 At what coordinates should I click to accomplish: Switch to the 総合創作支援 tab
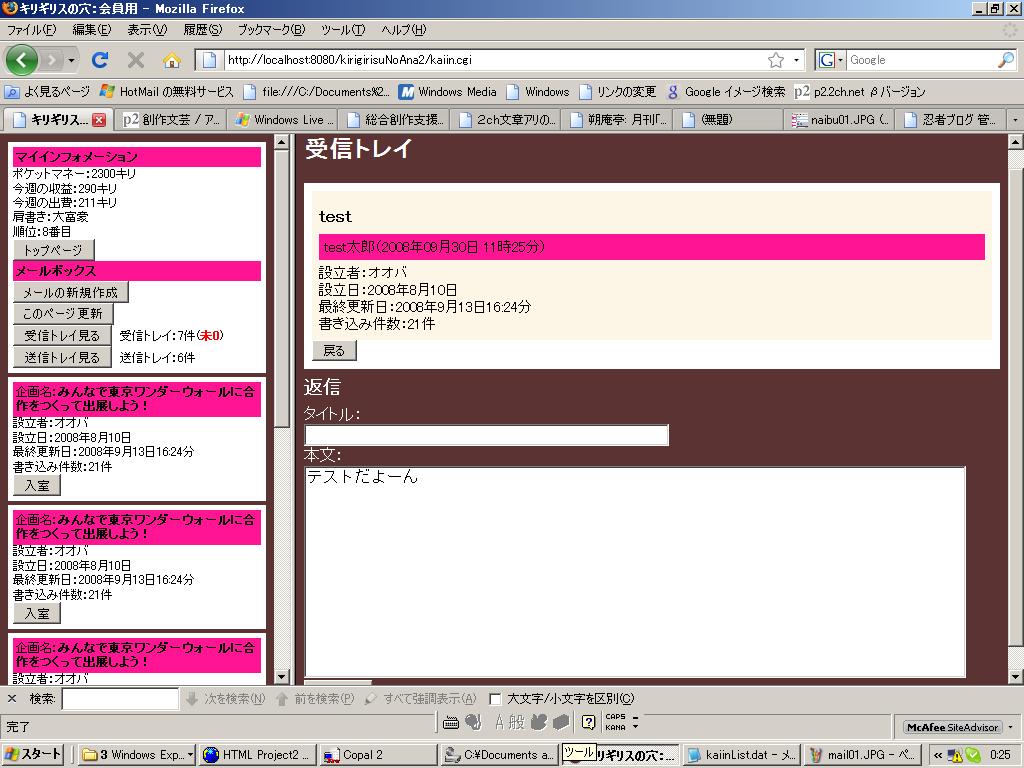[396, 120]
